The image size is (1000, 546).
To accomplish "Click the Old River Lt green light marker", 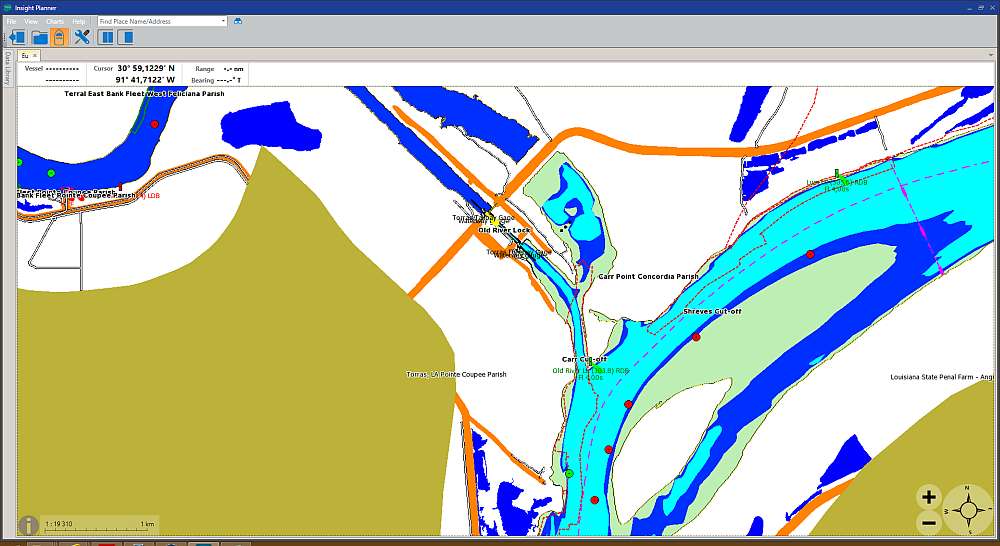I will [591, 362].
